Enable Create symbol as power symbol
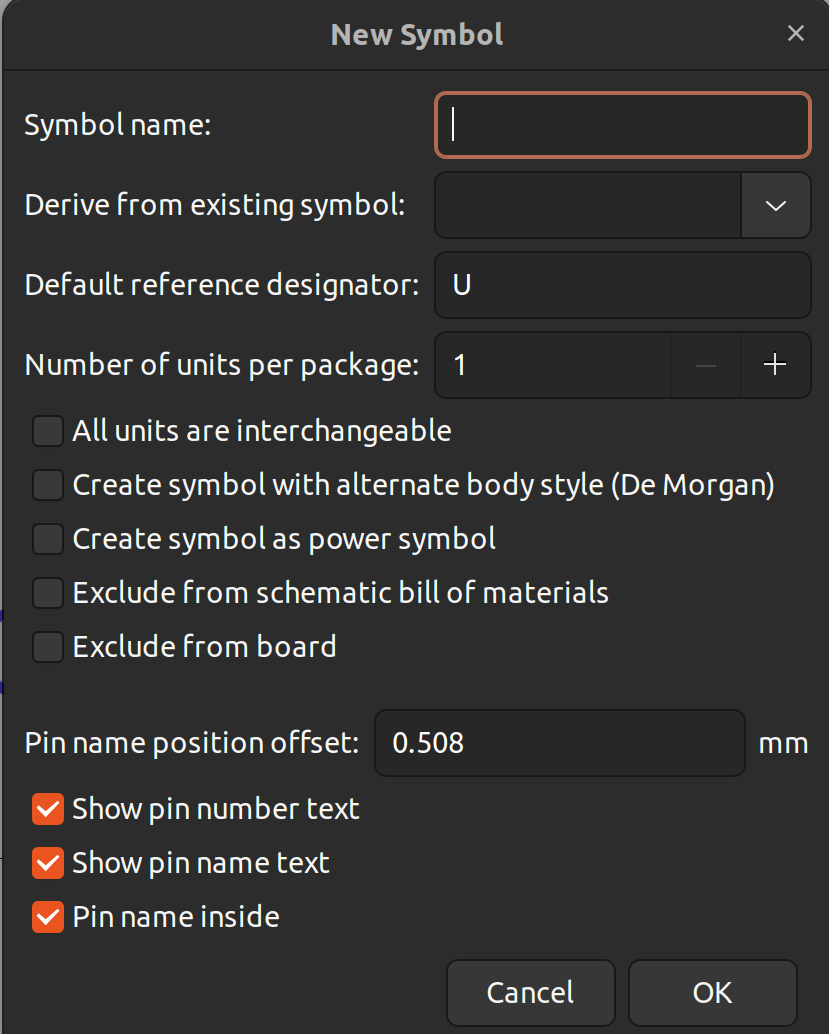 coord(48,539)
